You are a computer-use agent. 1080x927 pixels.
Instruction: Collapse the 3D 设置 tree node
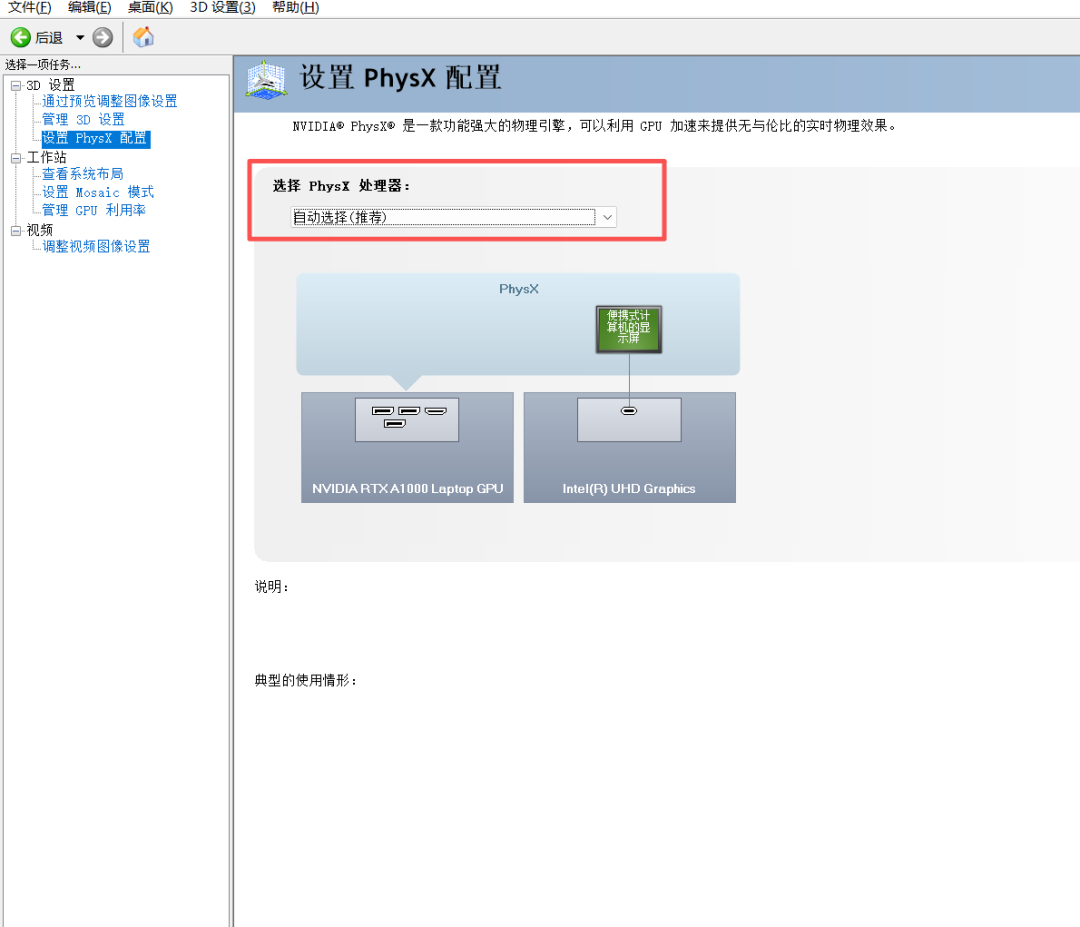pos(16,85)
